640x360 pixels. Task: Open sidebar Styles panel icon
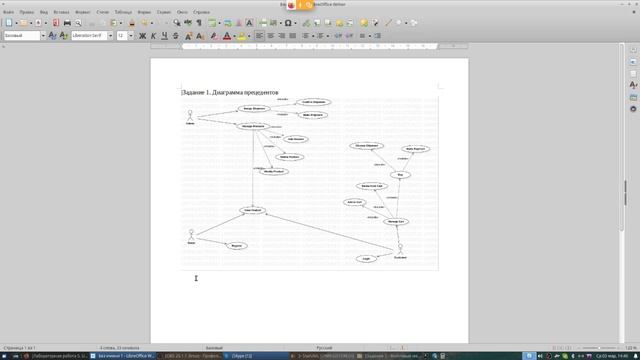click(x=633, y=85)
